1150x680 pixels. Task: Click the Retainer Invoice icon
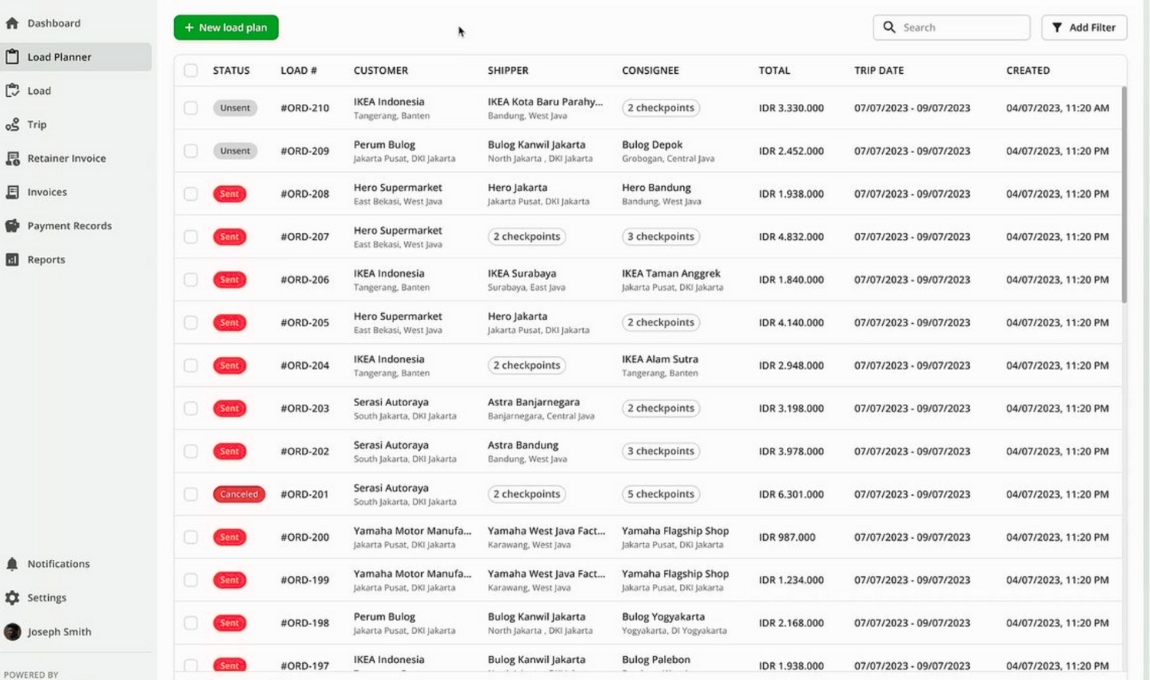pyautogui.click(x=13, y=159)
